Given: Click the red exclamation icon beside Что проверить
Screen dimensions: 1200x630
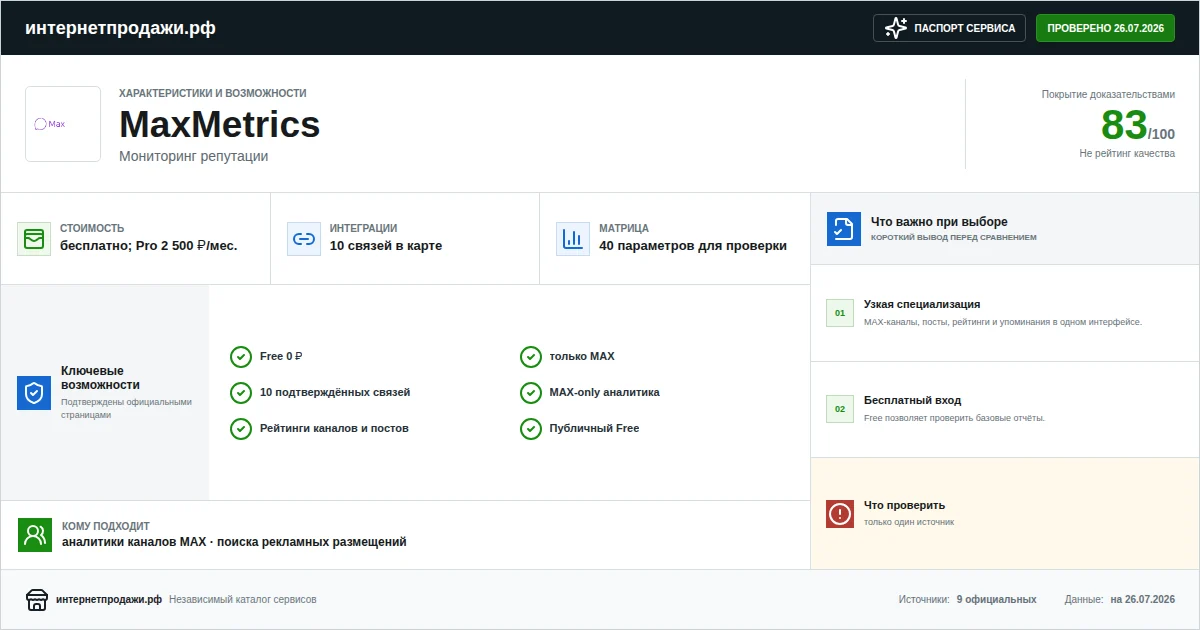Looking at the screenshot, I should click(840, 514).
